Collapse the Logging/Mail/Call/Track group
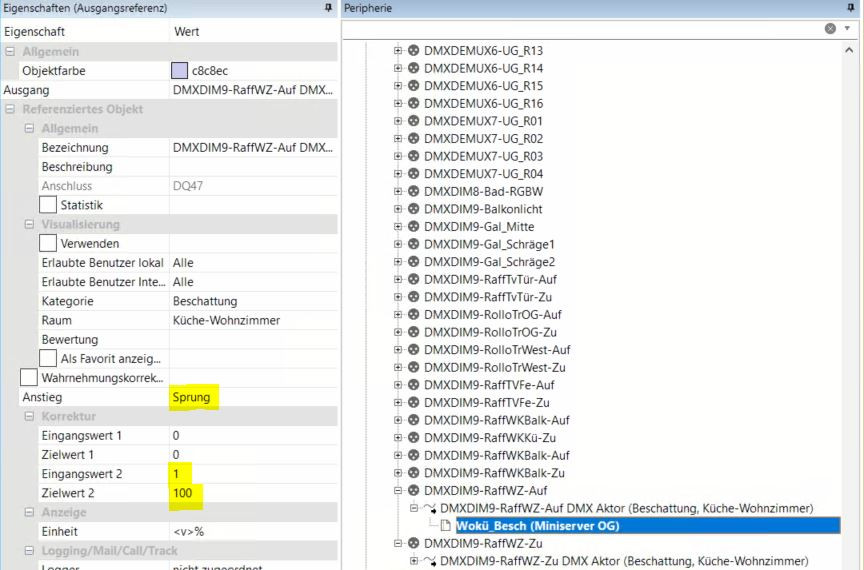 [x=29, y=551]
